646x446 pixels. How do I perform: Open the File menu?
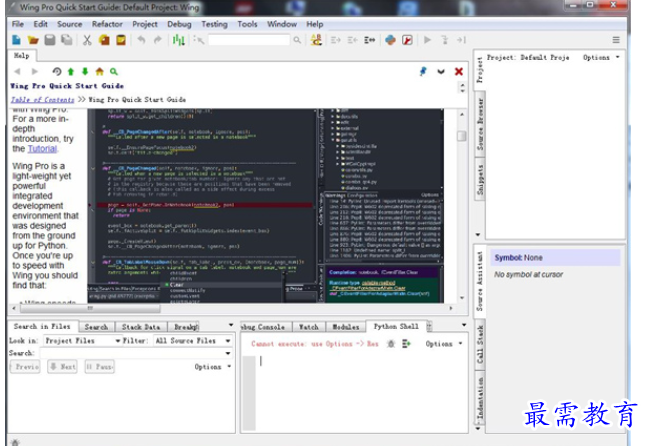click(x=18, y=24)
